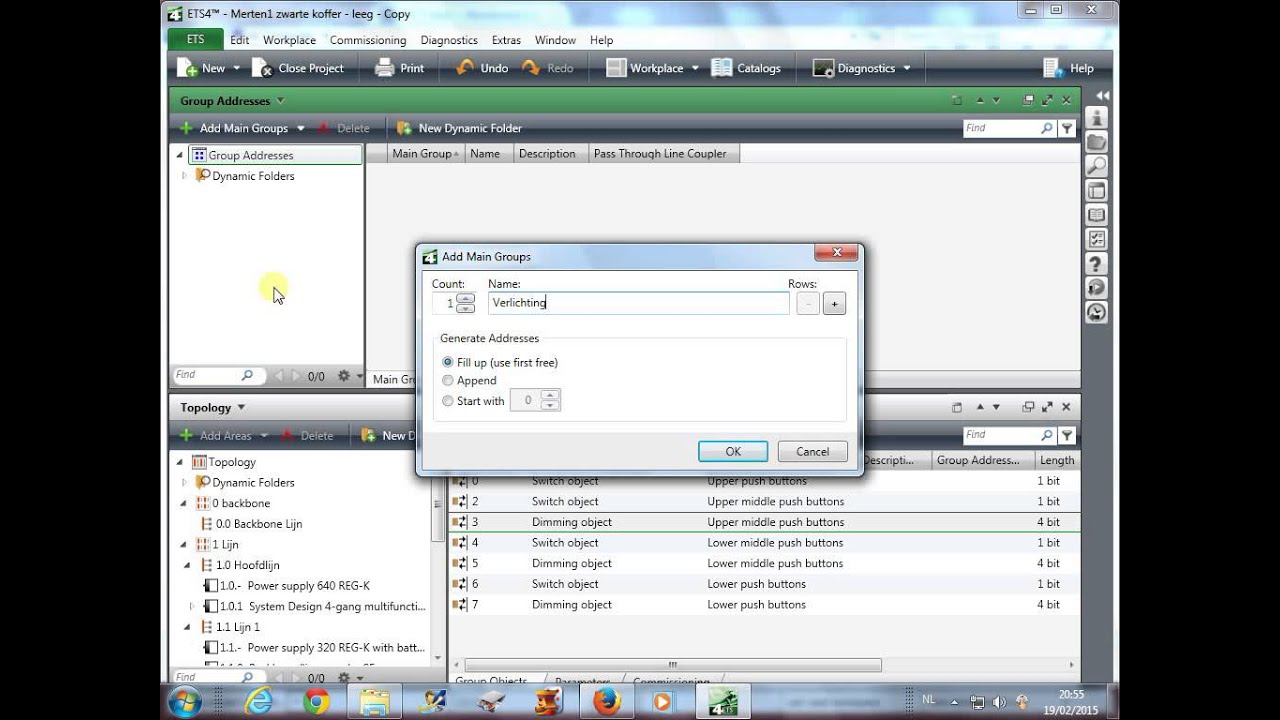Click OK in Add Main Groups dialog
This screenshot has width=1280, height=720.
point(733,451)
